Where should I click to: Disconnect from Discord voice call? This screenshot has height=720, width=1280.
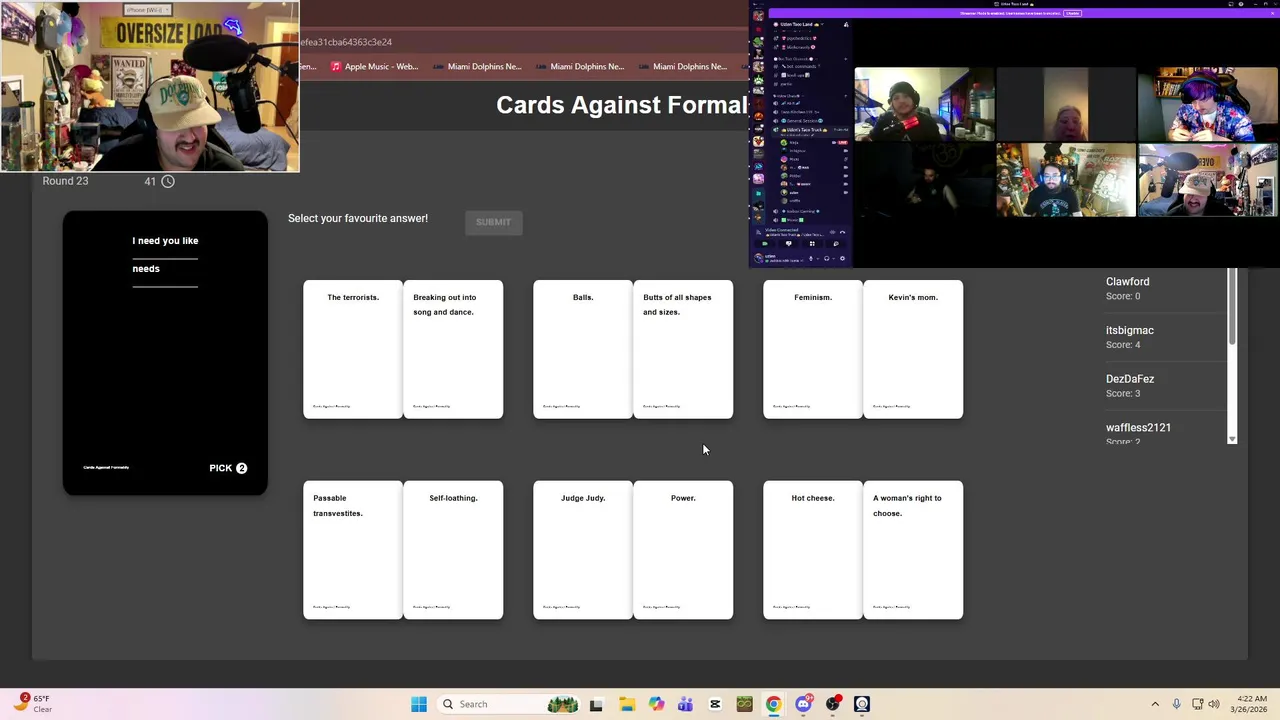[x=842, y=232]
